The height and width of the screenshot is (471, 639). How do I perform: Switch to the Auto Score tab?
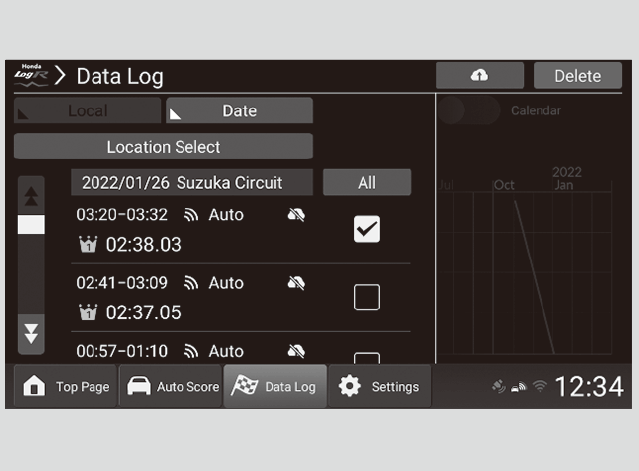(x=174, y=387)
